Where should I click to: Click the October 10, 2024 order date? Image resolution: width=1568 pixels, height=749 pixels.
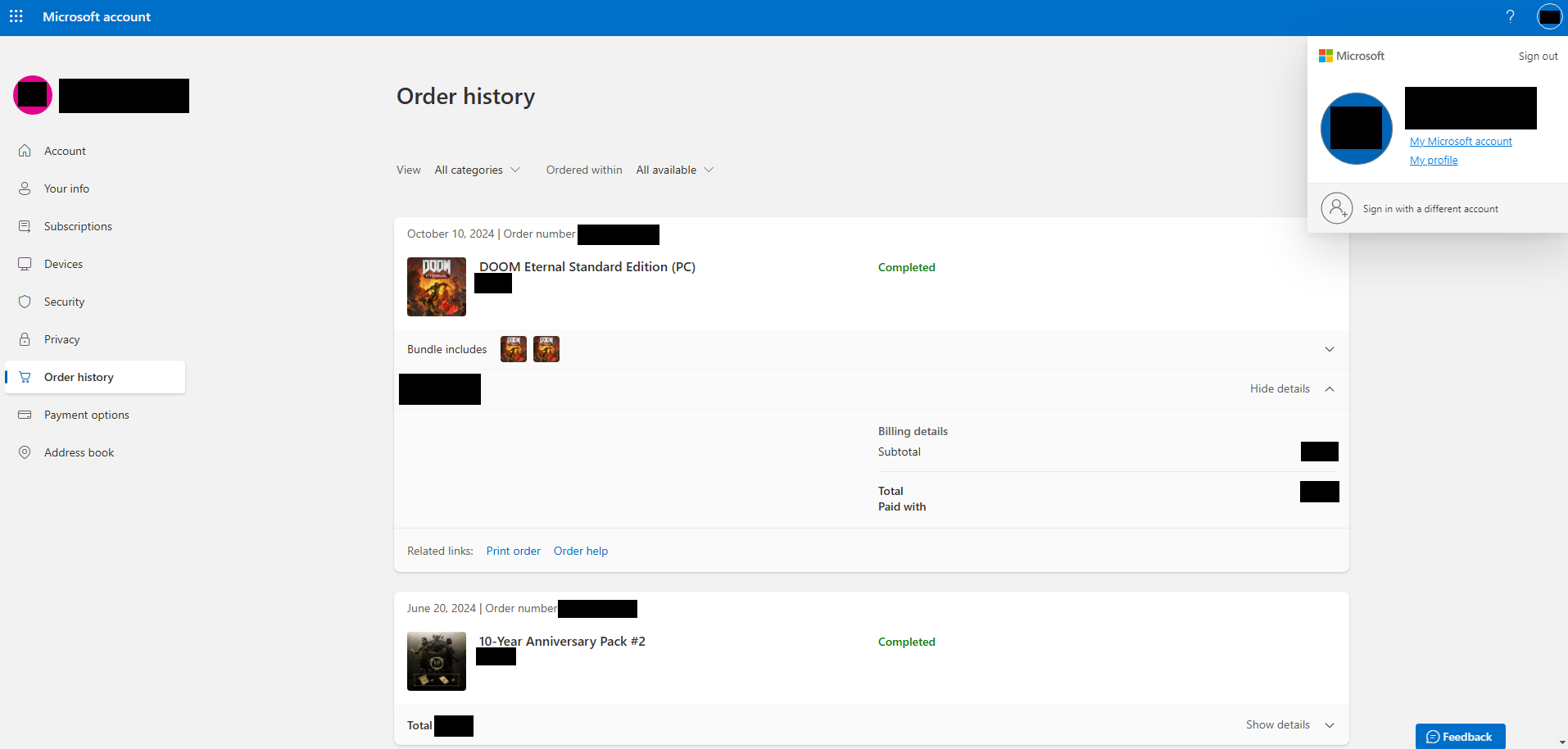tap(451, 234)
